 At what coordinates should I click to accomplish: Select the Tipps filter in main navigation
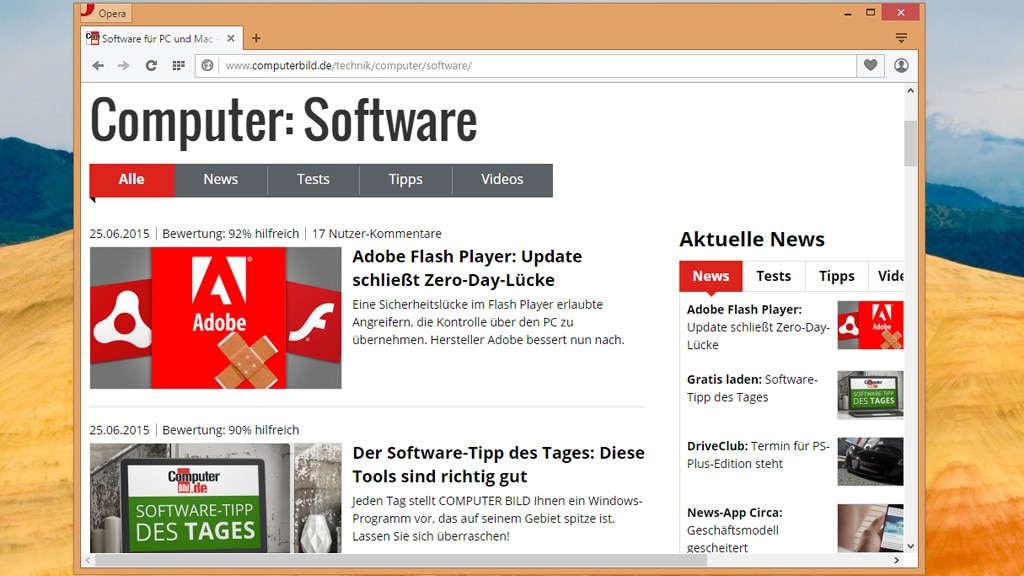pos(406,180)
